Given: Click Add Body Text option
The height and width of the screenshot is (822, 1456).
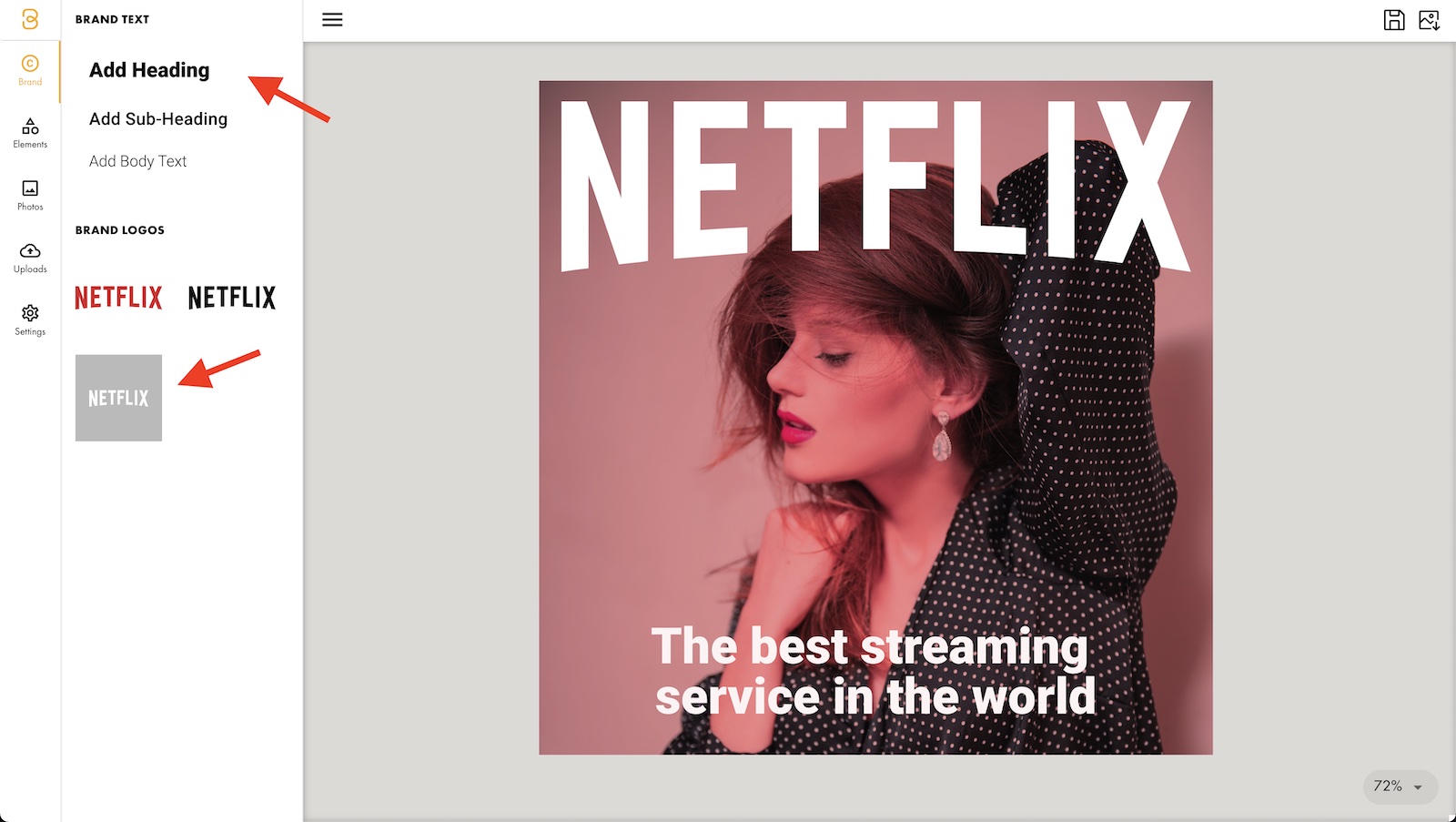Looking at the screenshot, I should pyautogui.click(x=137, y=161).
